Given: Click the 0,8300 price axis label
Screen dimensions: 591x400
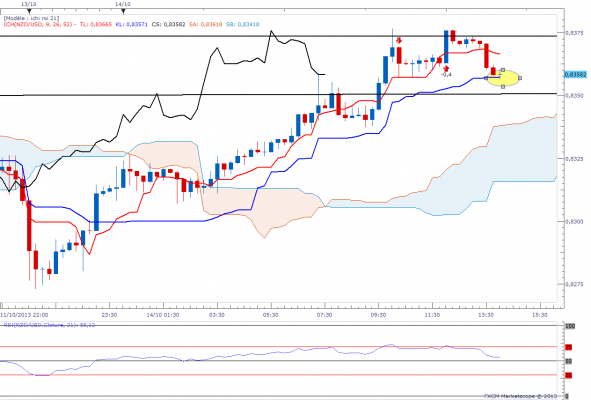Looking at the screenshot, I should coord(574,222).
